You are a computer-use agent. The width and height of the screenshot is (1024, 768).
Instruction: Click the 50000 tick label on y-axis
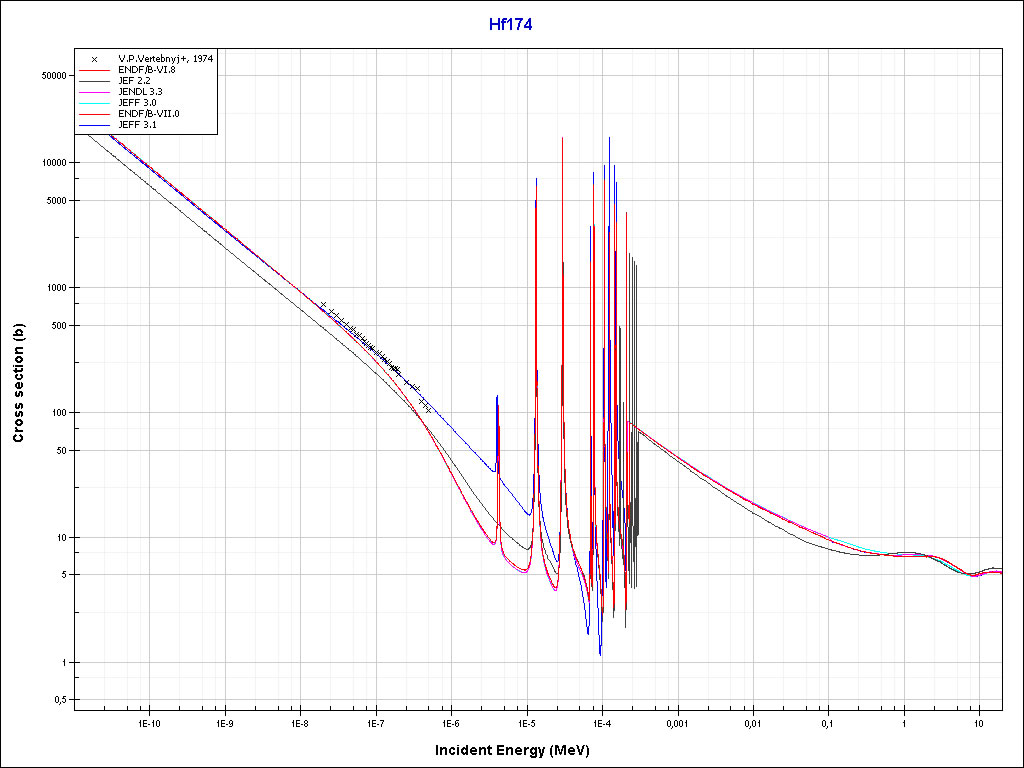50,76
